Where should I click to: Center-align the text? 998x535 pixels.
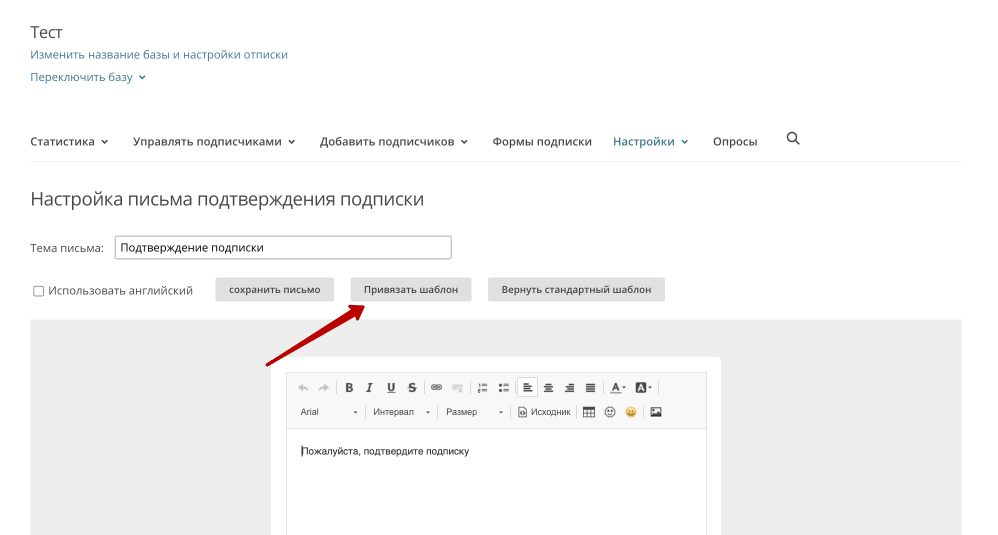click(548, 388)
